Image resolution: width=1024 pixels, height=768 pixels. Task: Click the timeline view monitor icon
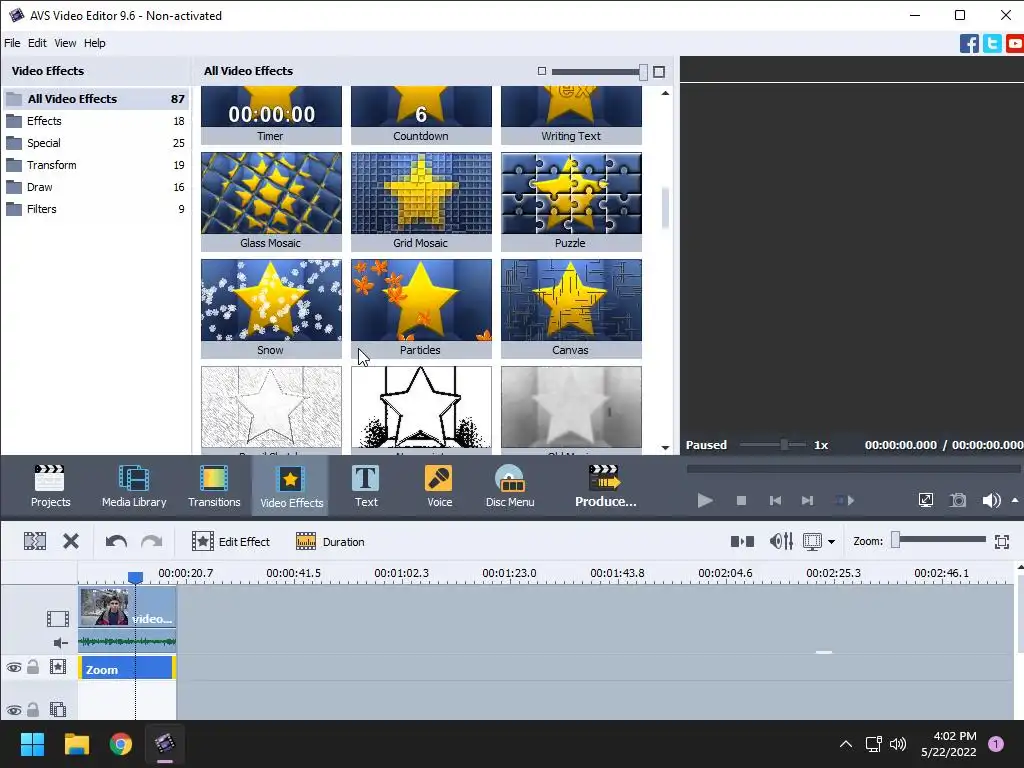(812, 541)
